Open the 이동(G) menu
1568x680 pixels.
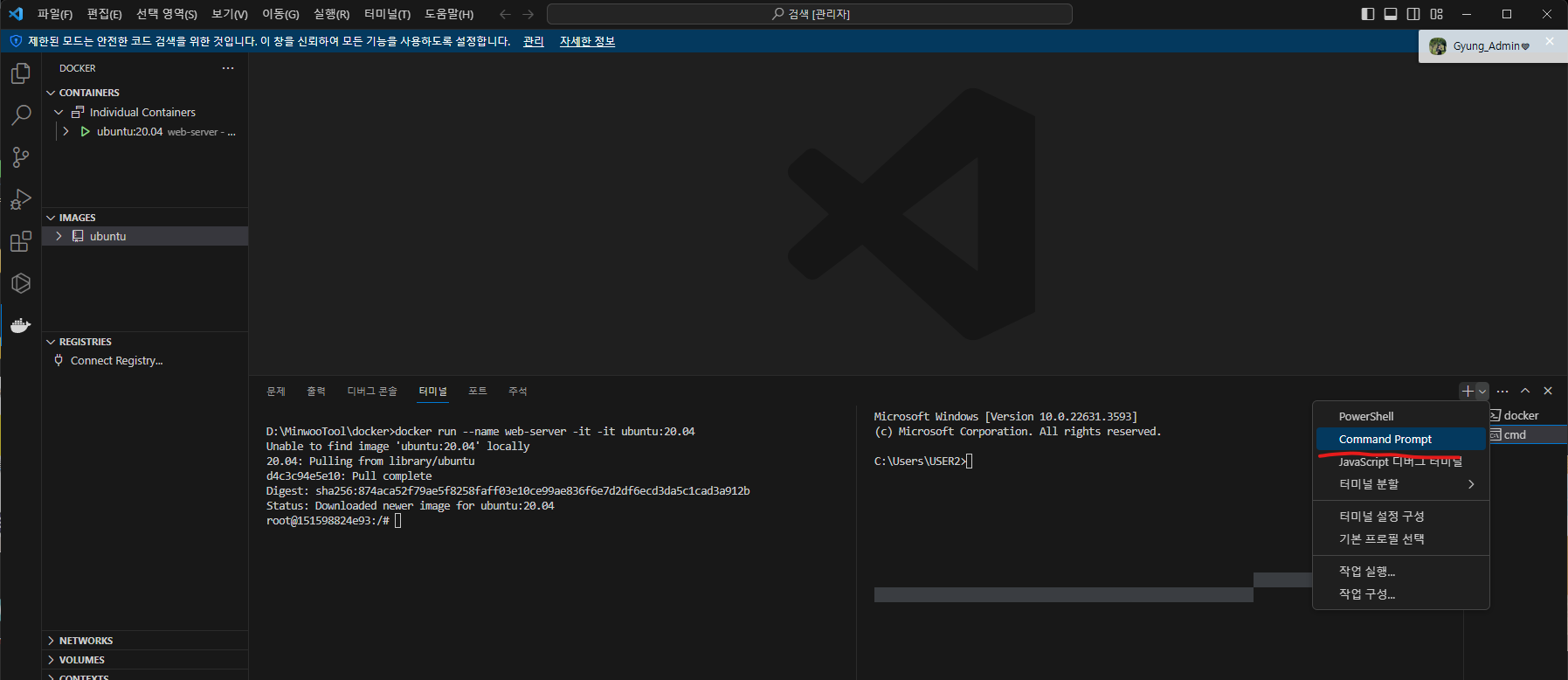coord(280,14)
